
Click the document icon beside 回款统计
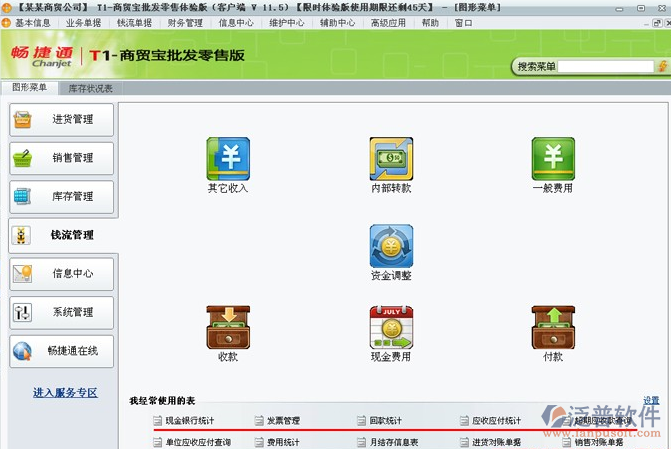tap(362, 421)
